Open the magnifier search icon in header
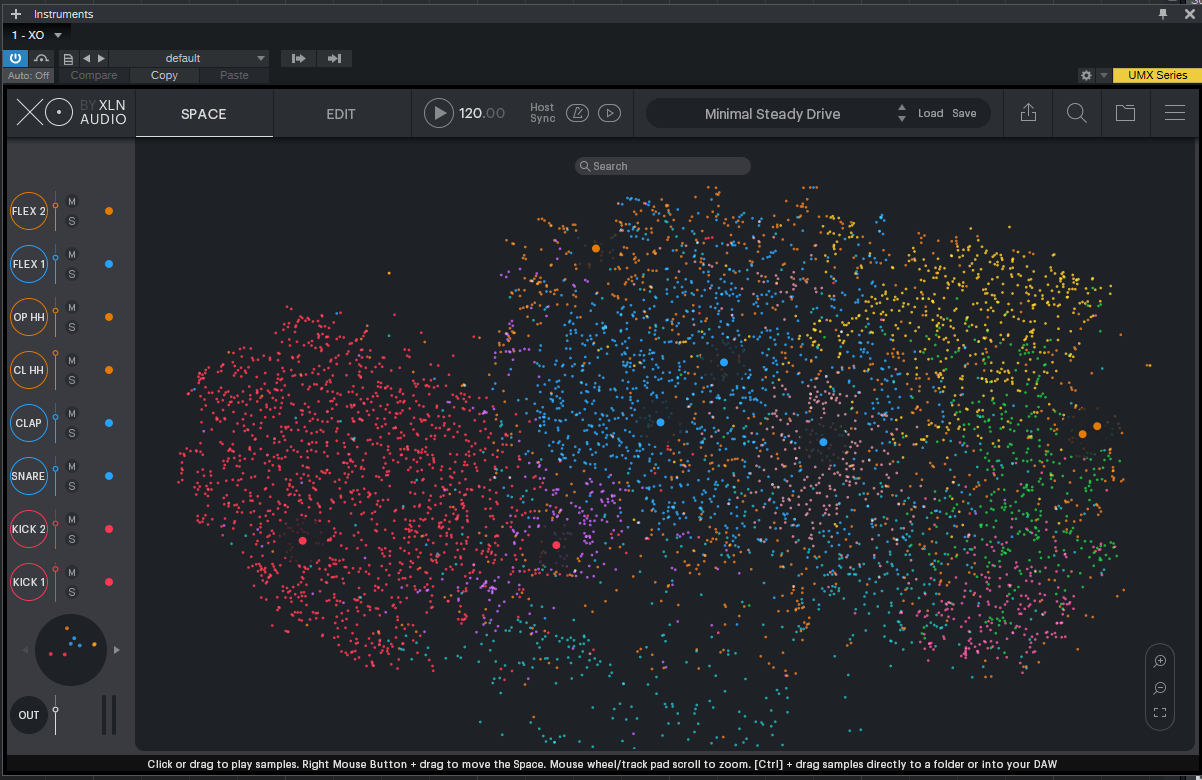The width and height of the screenshot is (1202, 780). coord(1077,114)
